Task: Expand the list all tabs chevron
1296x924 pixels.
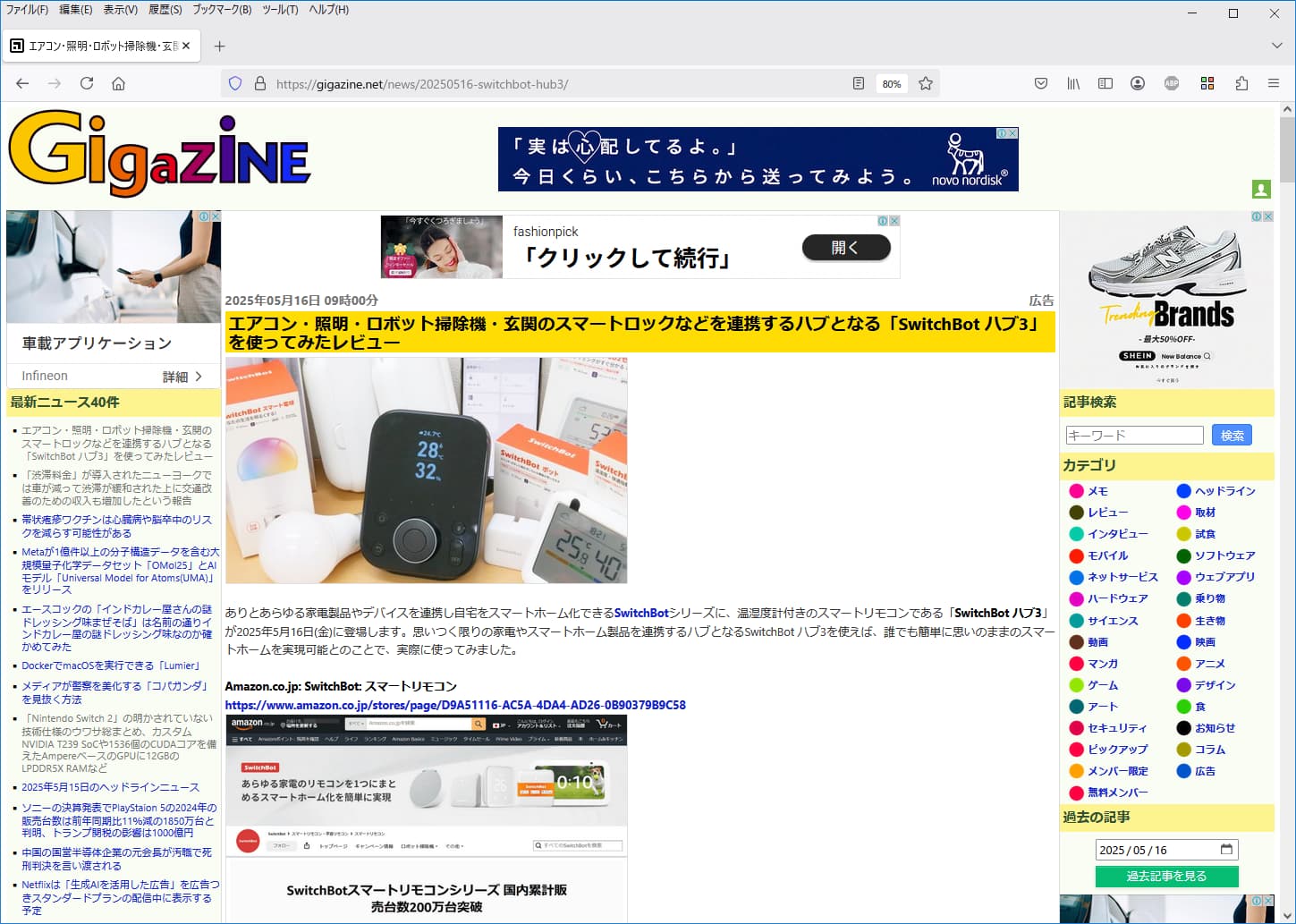Action: (1276, 46)
